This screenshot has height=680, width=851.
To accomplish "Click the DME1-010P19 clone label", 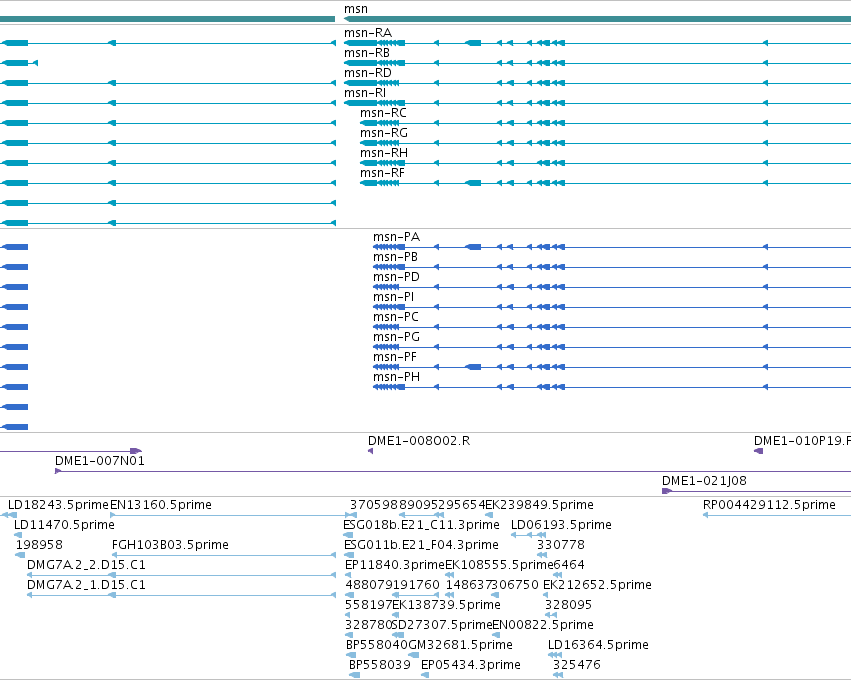I will point(802,441).
